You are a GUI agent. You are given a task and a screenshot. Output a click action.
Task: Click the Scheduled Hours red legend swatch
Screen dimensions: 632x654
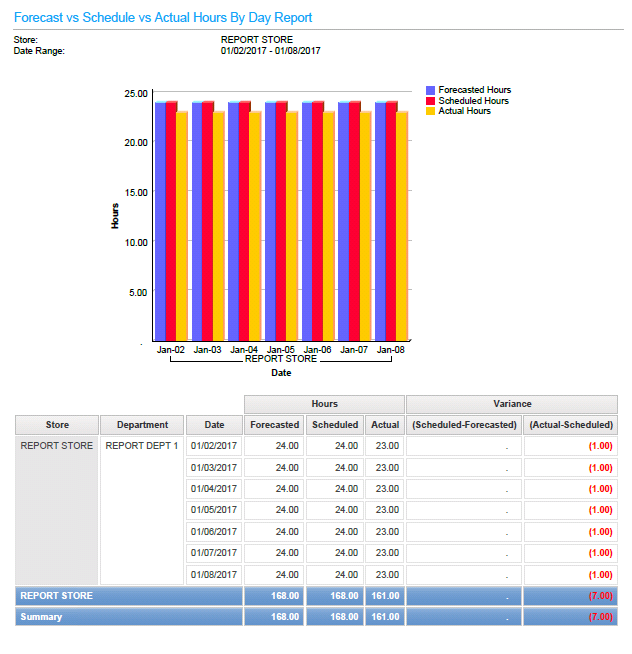coord(431,101)
